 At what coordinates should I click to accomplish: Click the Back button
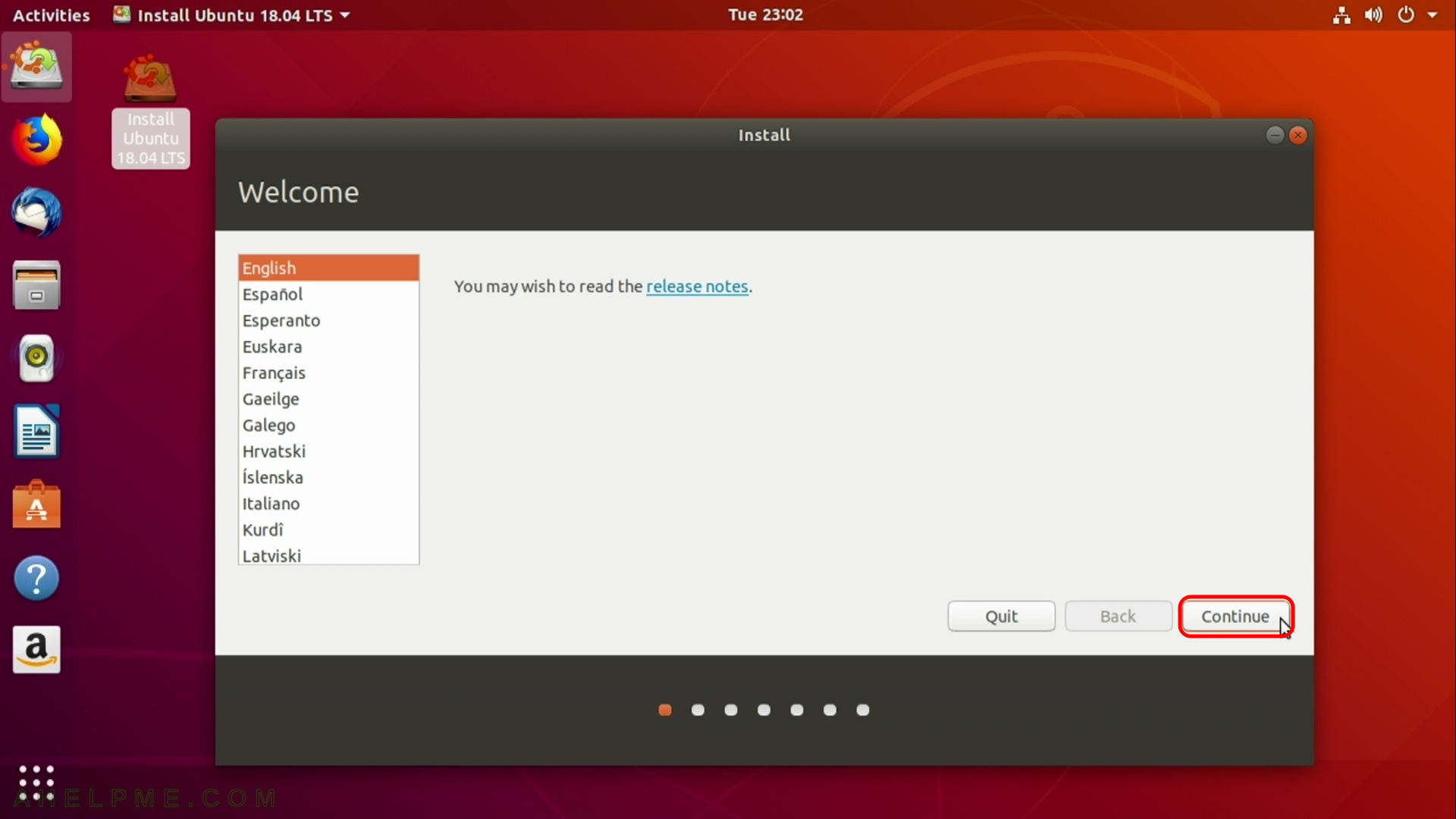click(x=1118, y=617)
